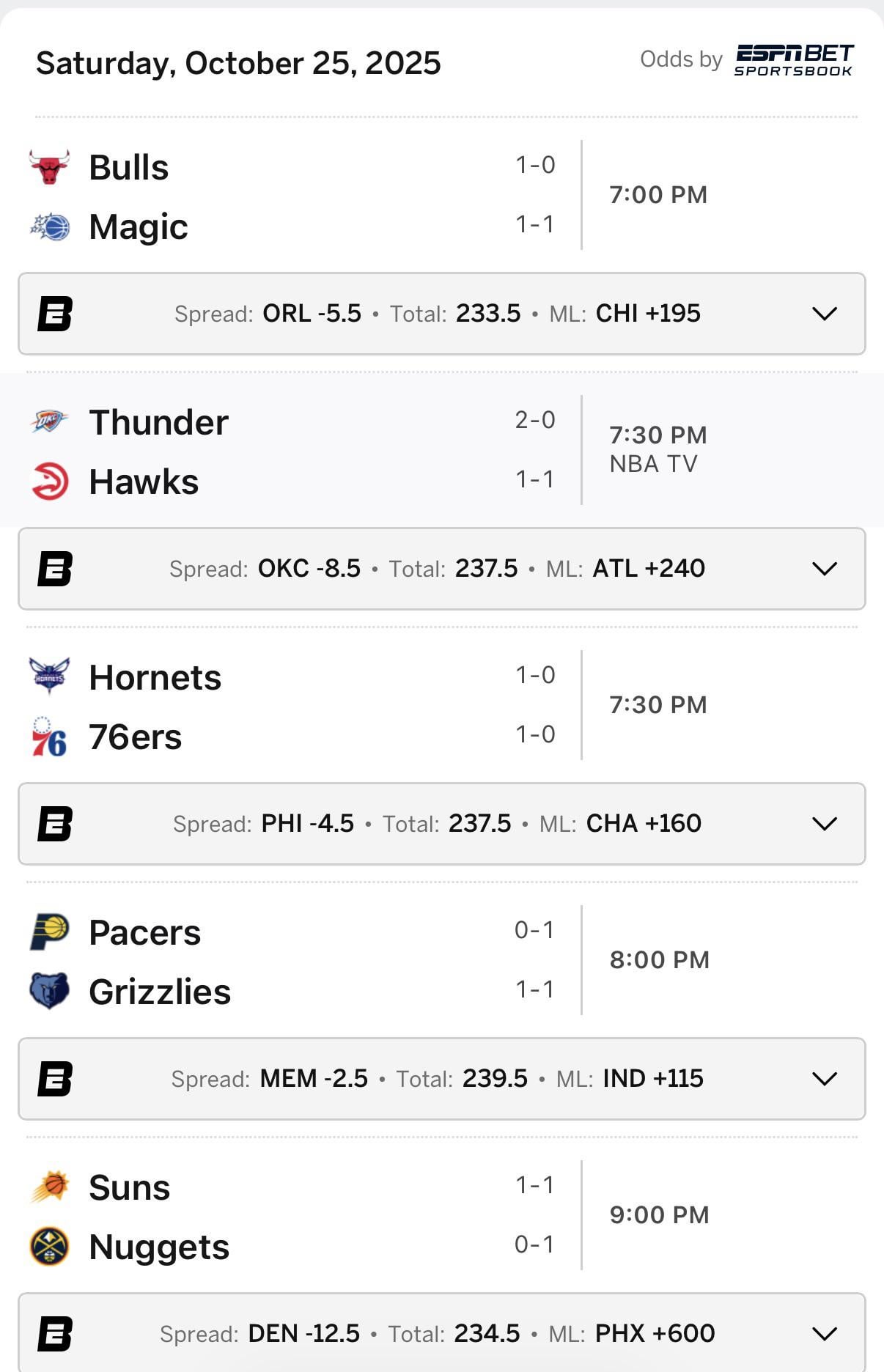Tap the Grizzlies team logo
The width and height of the screenshot is (884, 1372).
point(50,991)
